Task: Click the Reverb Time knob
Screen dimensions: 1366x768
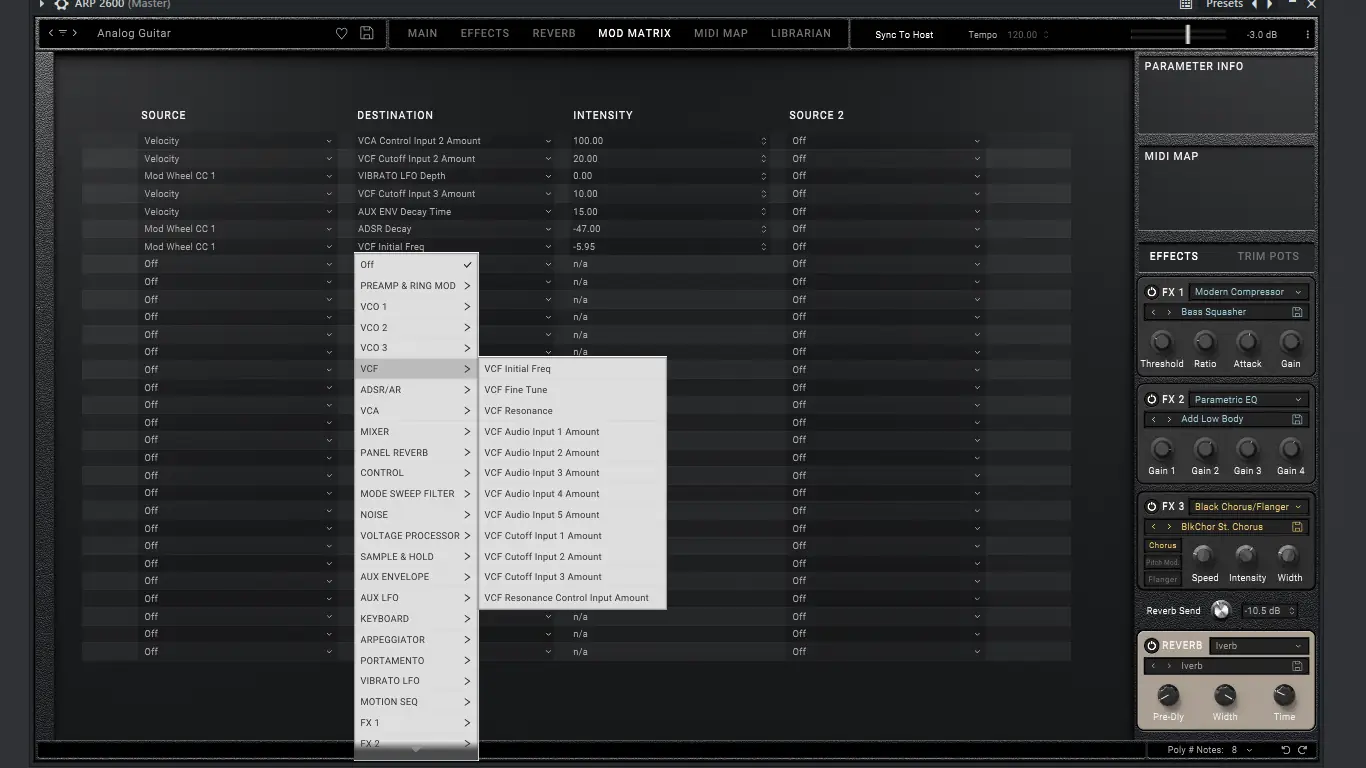Action: pyautogui.click(x=1284, y=695)
